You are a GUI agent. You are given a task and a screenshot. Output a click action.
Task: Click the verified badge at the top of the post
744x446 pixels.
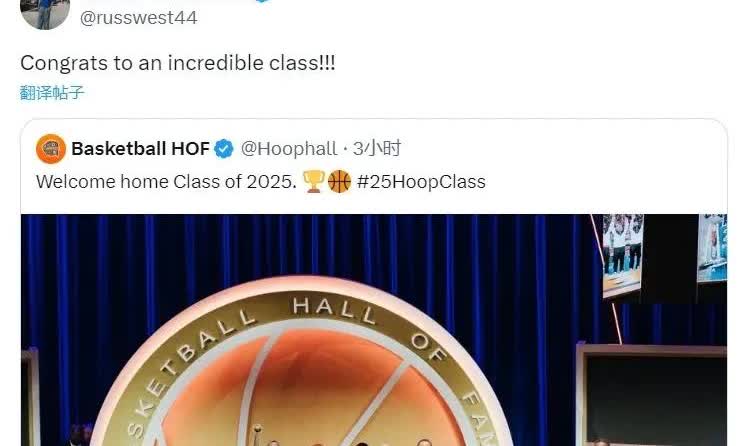(262, 1)
